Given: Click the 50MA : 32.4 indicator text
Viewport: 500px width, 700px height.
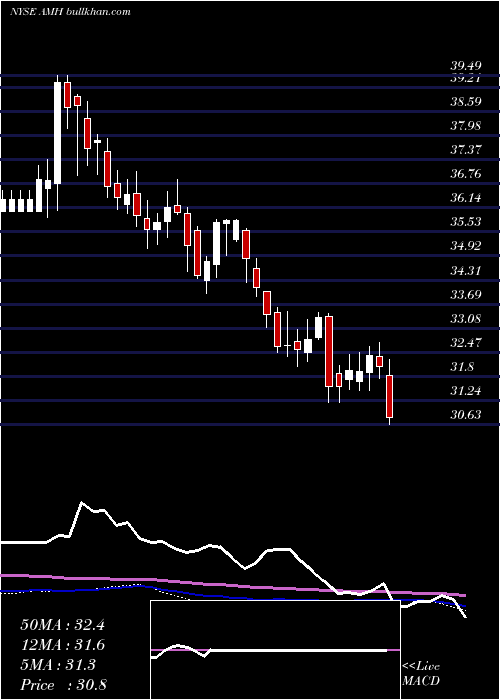Looking at the screenshot, I should coord(62,625).
